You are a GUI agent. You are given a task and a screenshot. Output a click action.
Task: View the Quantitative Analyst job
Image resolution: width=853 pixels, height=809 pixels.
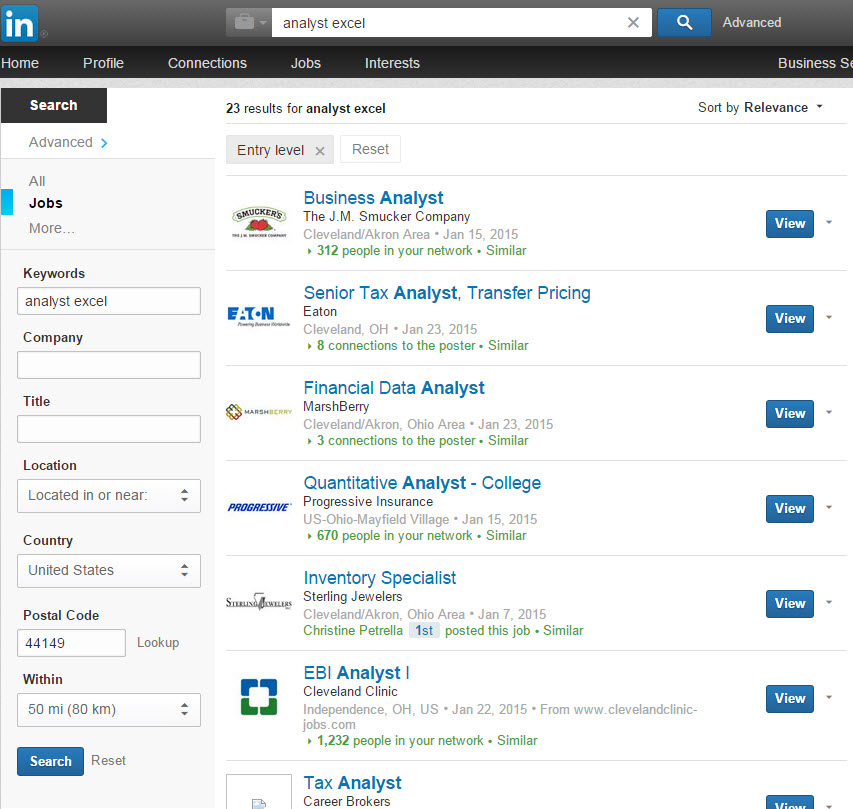pyautogui.click(x=790, y=509)
